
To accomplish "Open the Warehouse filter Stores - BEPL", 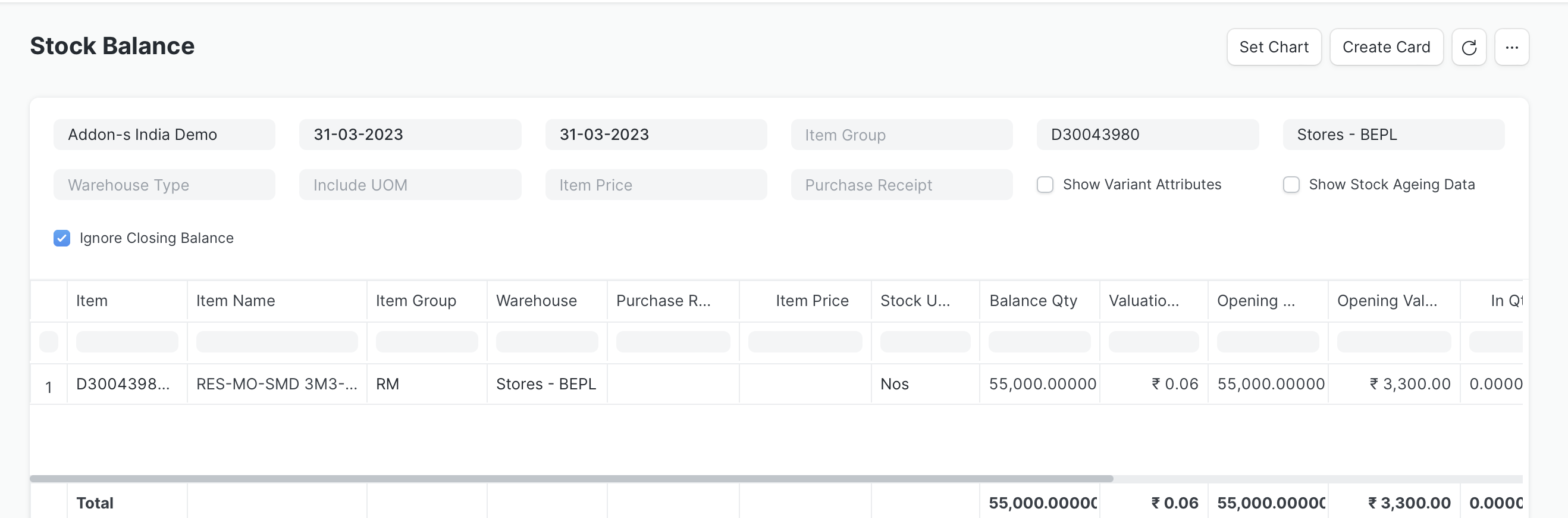I will pyautogui.click(x=1393, y=134).
